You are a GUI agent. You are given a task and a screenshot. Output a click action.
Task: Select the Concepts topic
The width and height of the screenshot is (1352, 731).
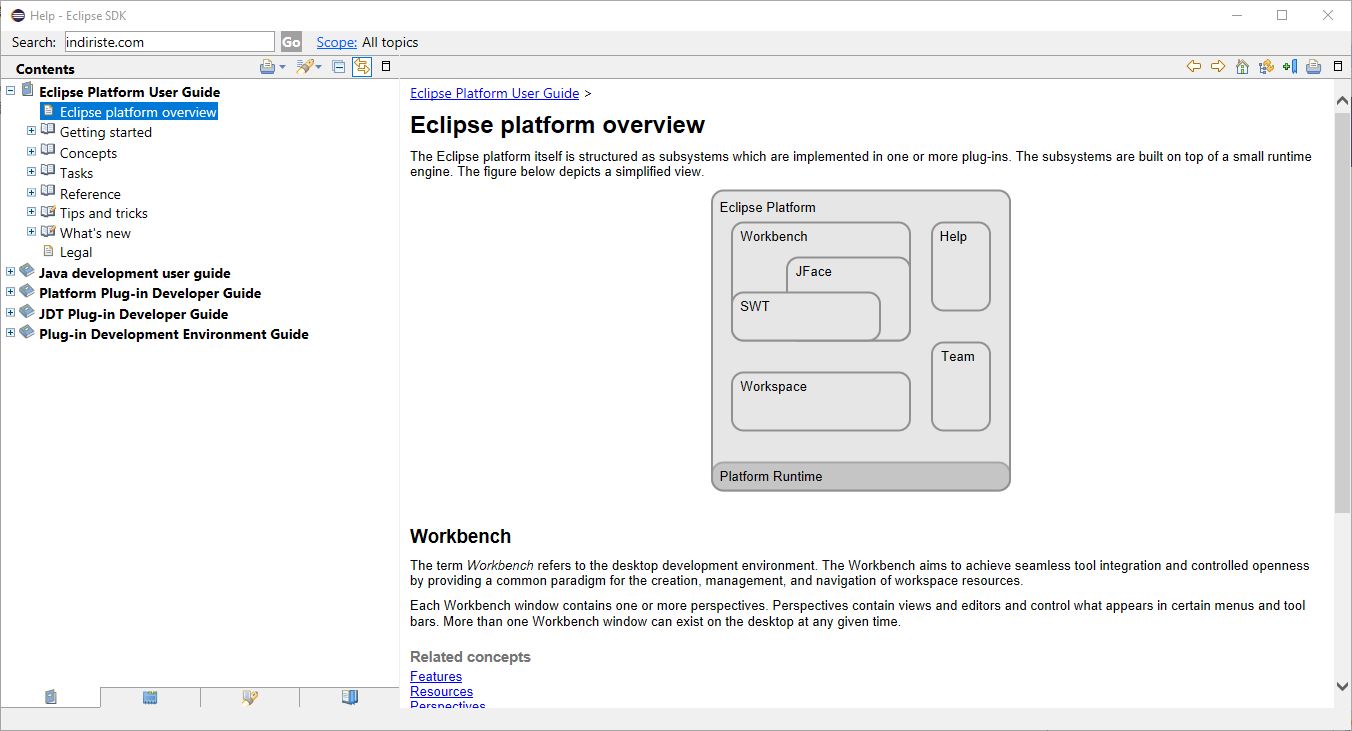click(x=88, y=153)
